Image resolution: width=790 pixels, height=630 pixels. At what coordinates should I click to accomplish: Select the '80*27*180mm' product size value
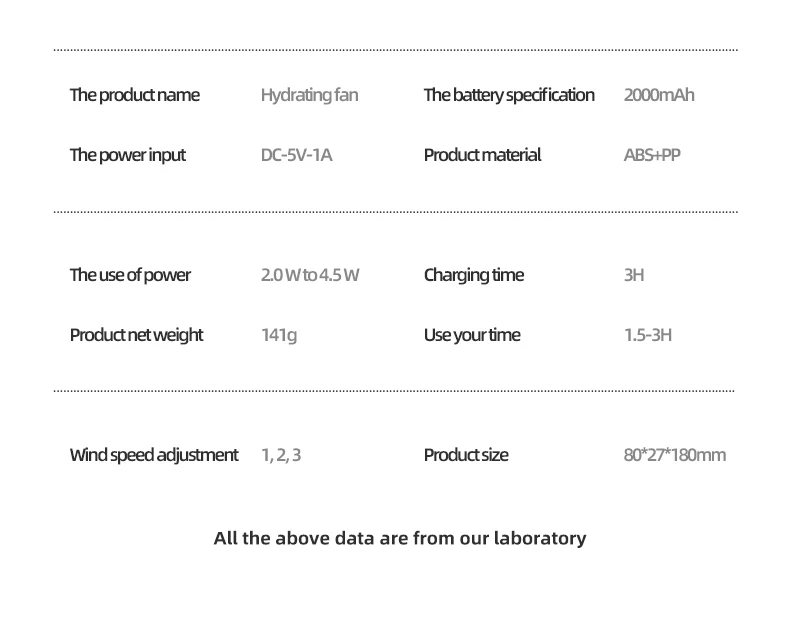click(675, 455)
